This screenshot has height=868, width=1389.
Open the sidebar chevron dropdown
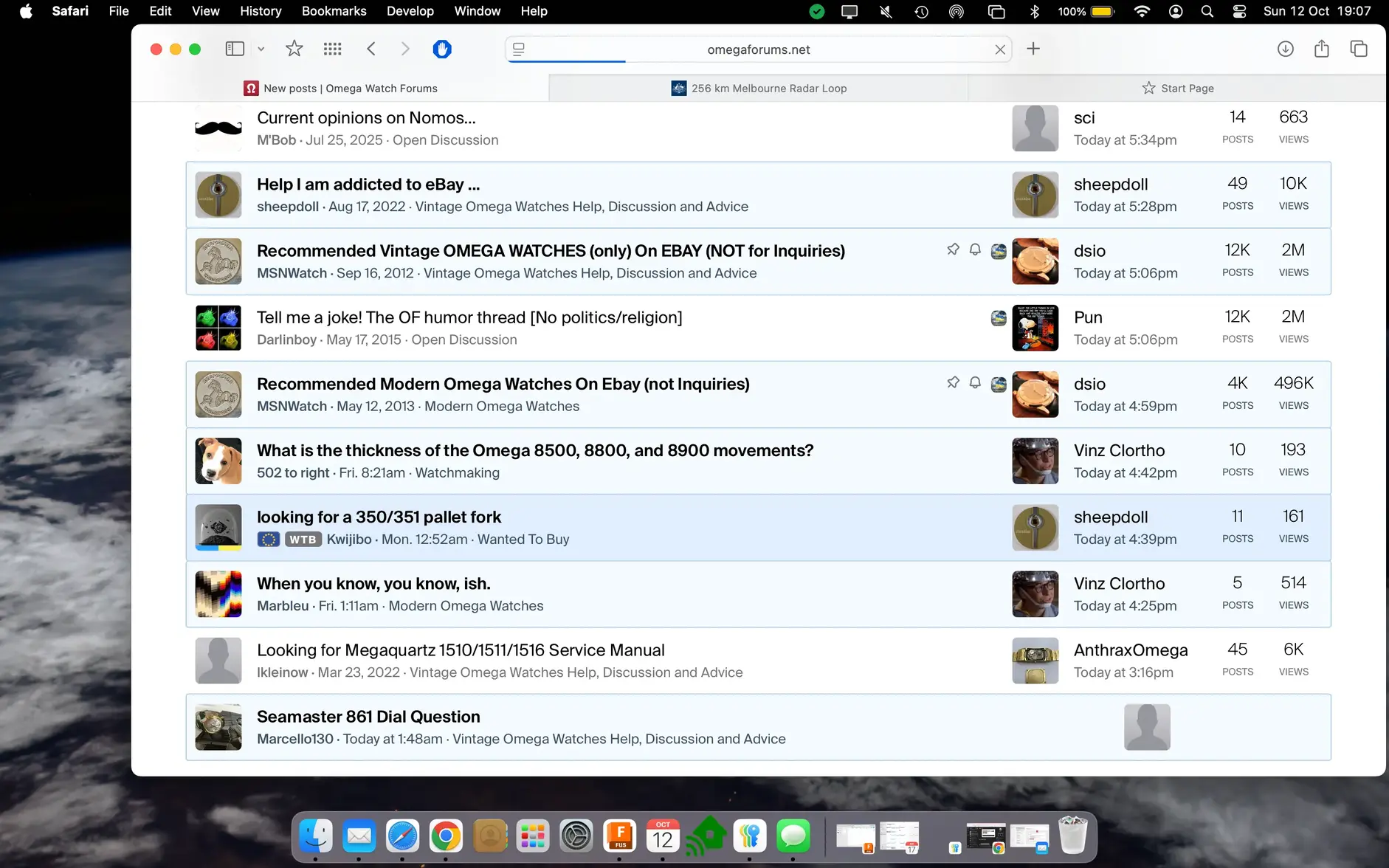coord(261,49)
